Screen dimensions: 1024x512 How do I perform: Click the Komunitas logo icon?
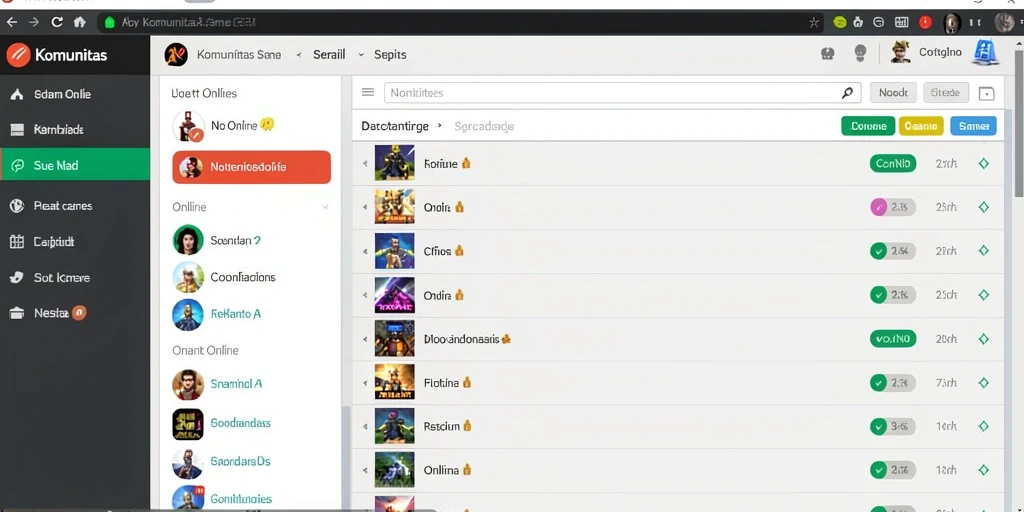click(x=18, y=55)
